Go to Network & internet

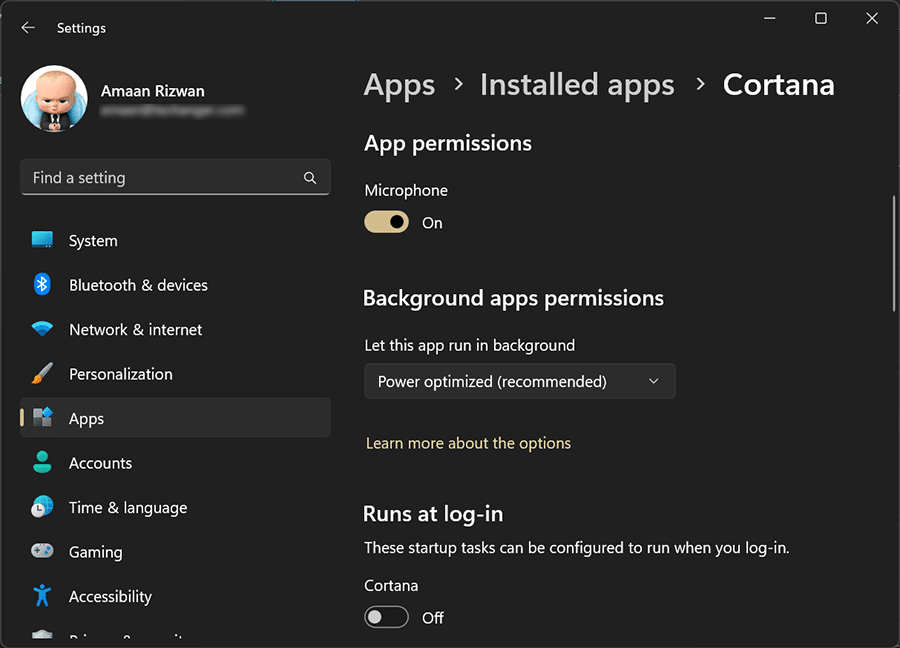pos(175,329)
